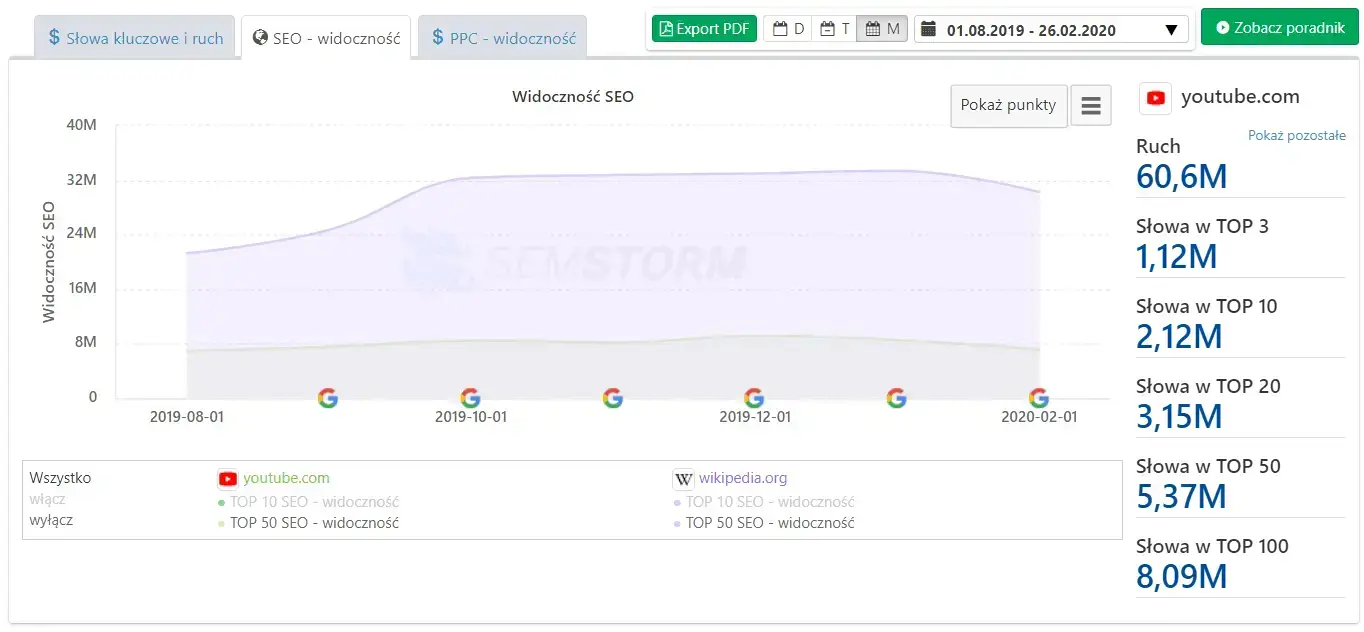Click the 'Zobacz poradnik' button
The height and width of the screenshot is (632, 1364).
click(1279, 27)
